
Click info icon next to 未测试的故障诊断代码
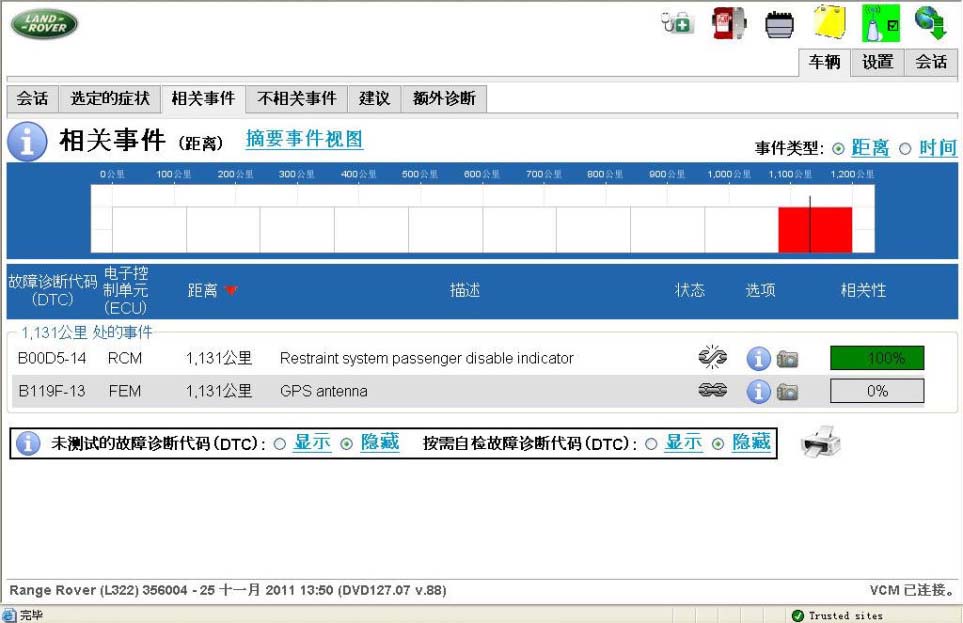pos(28,443)
